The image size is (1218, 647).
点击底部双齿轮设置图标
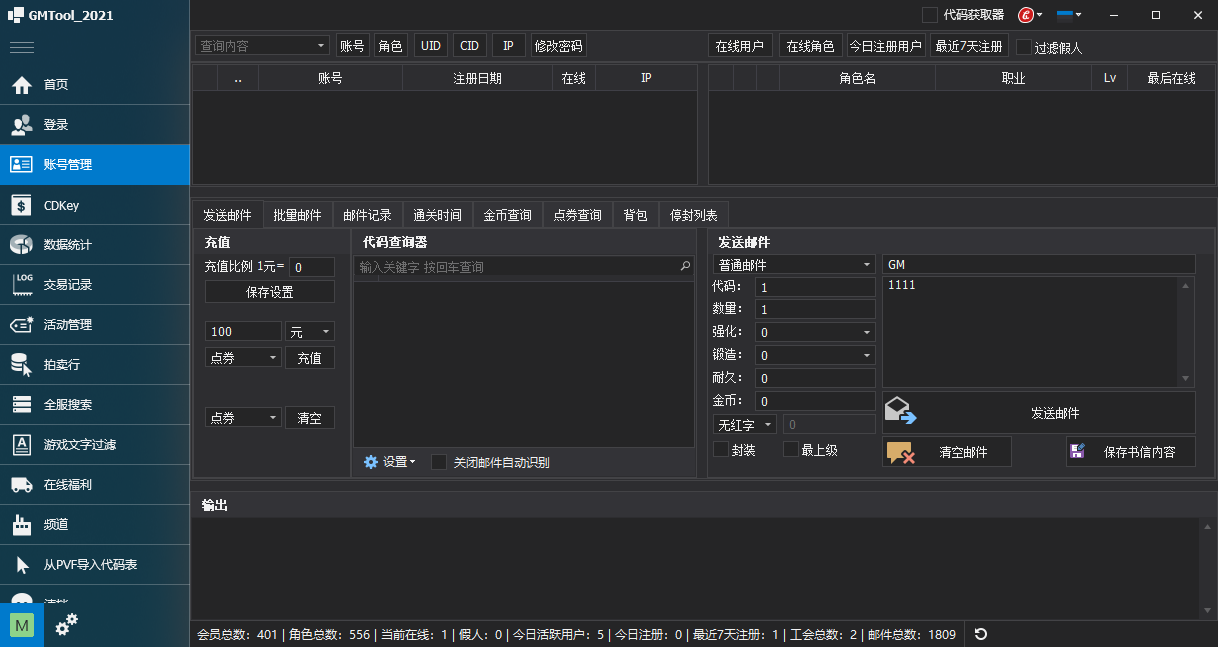pos(66,623)
